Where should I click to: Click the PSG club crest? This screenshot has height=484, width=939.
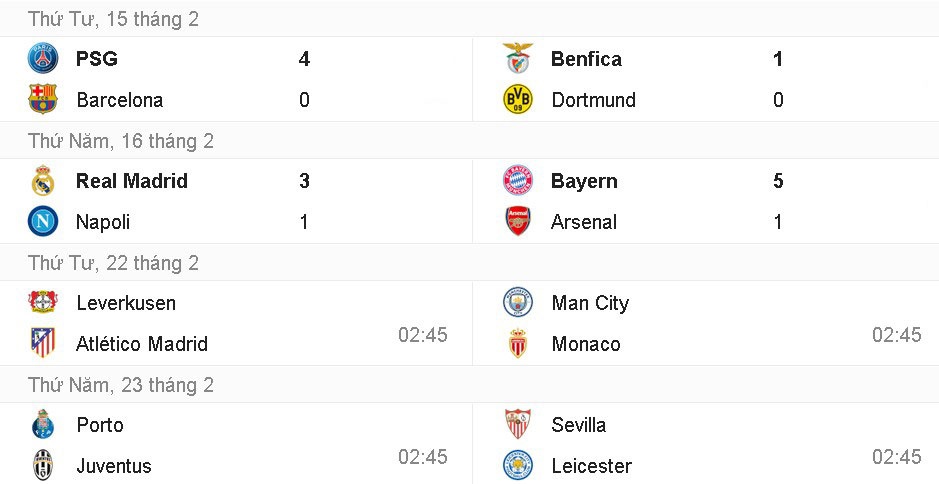point(43,59)
